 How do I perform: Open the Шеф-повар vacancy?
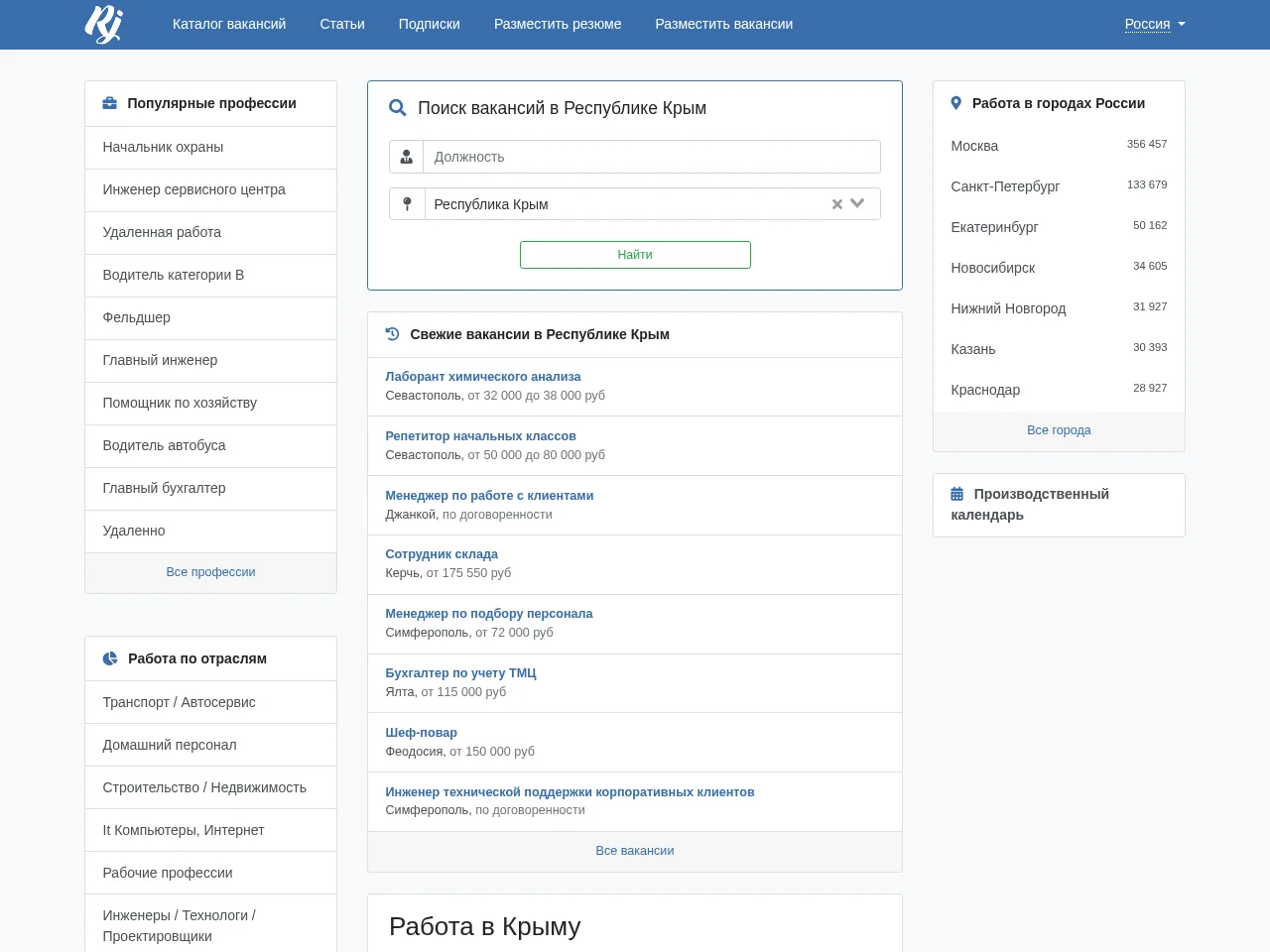pos(422,733)
